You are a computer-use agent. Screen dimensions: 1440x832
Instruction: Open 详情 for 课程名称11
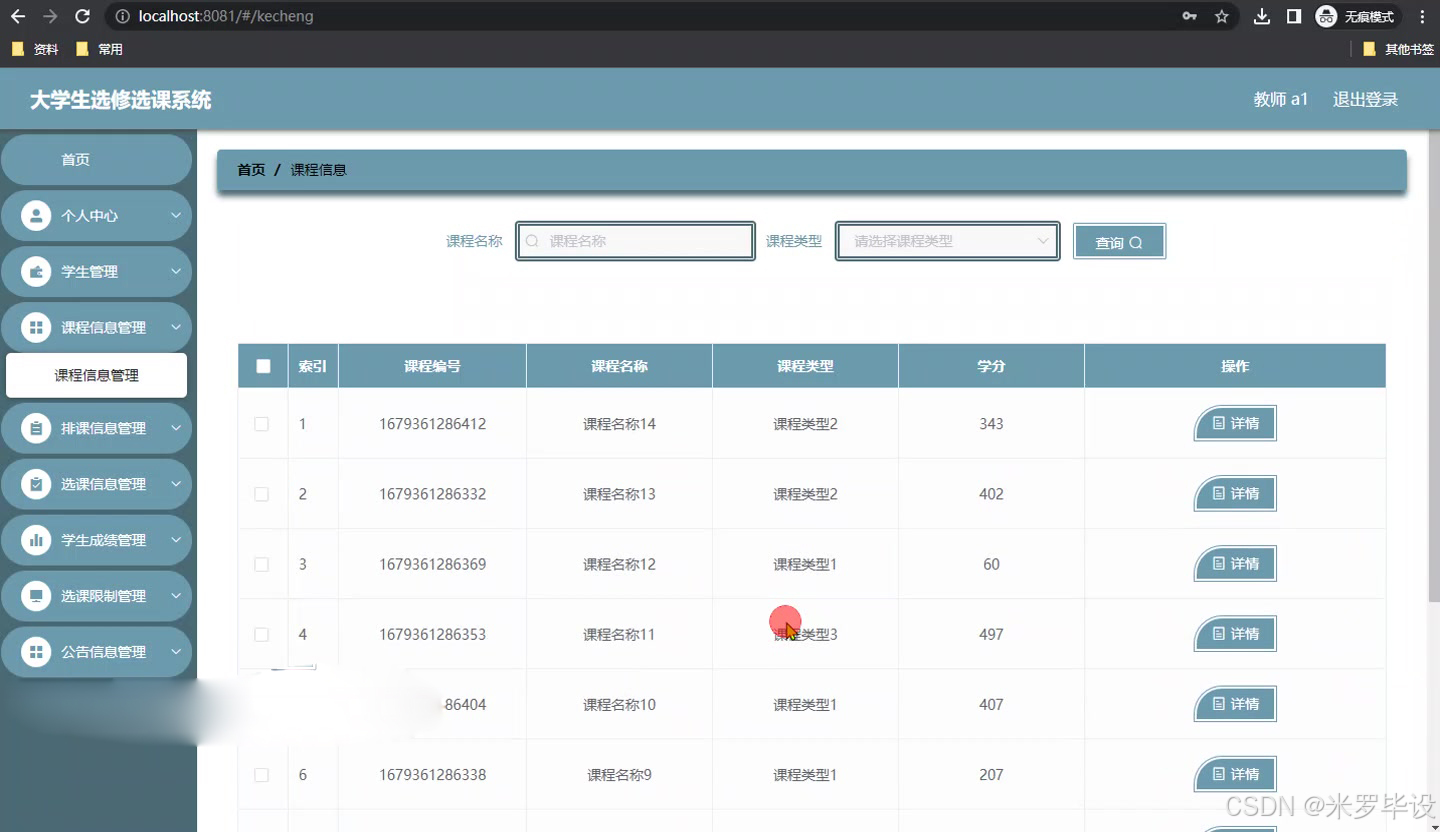(x=1235, y=634)
